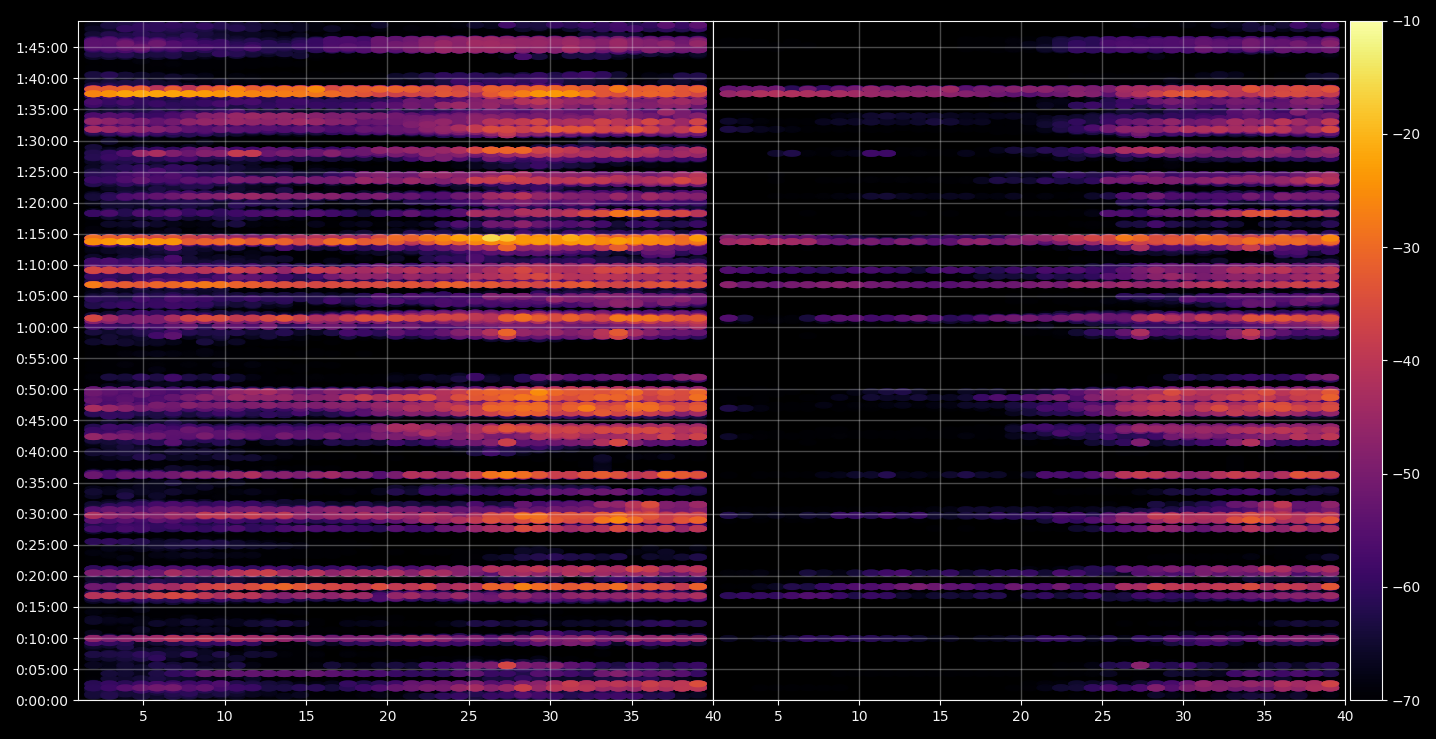Viewport: 1436px width, 739px height.
Task: Pick the 1:45:00 y-axis tick label
Action: click(42, 48)
